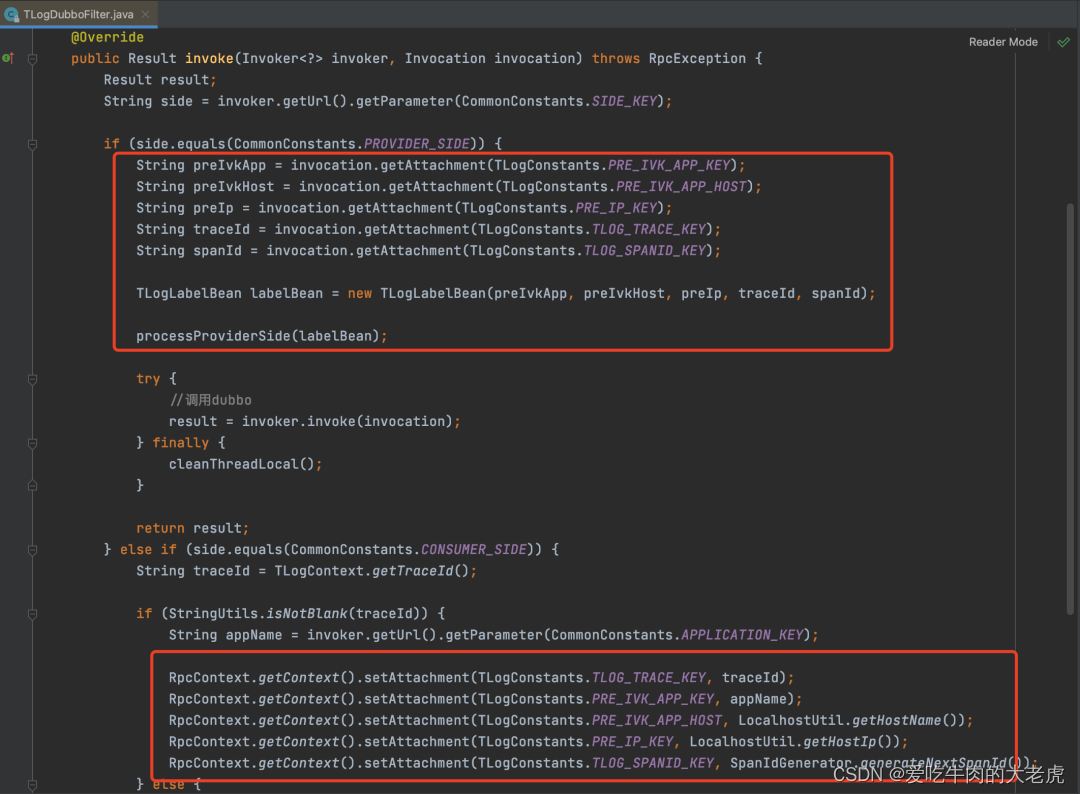The height and width of the screenshot is (794, 1080).
Task: Click the invoker.invoke(invocation) call
Action: point(347,421)
